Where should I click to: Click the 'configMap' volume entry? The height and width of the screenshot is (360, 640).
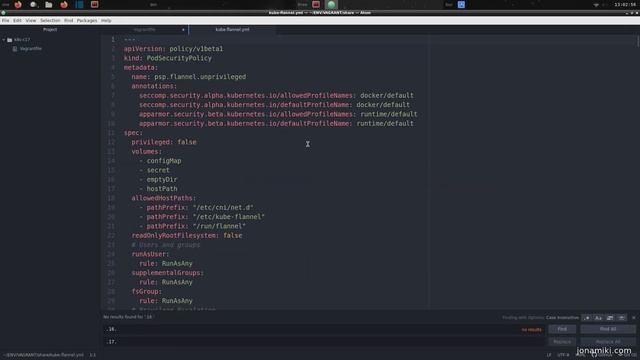[164, 161]
